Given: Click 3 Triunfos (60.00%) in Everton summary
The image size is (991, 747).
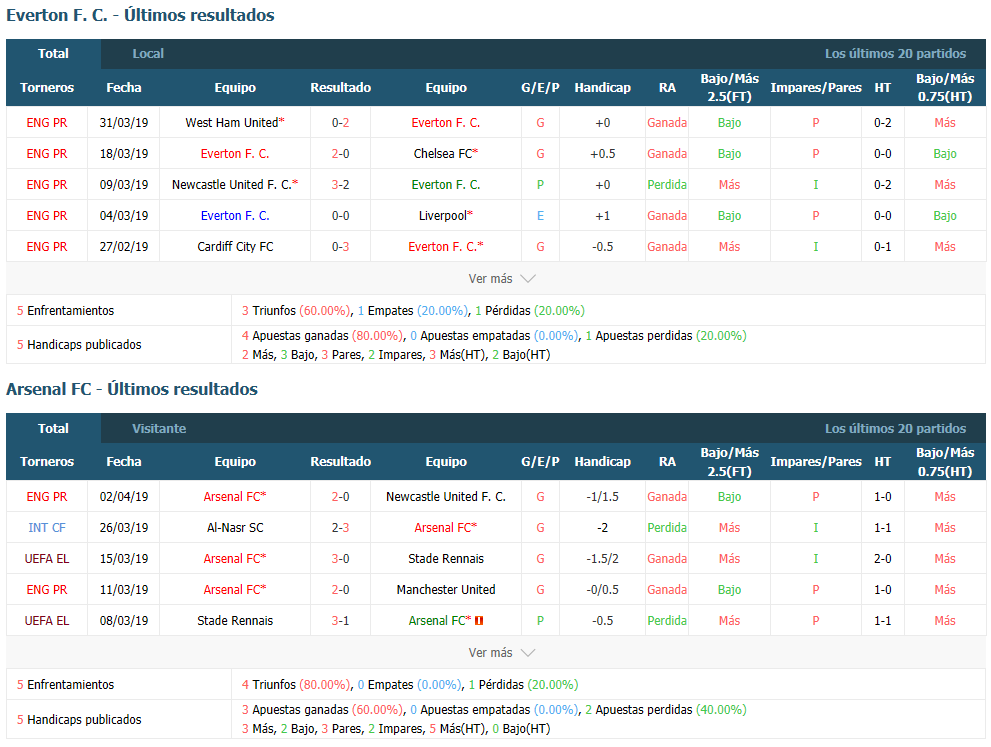Looking at the screenshot, I should tap(295, 311).
